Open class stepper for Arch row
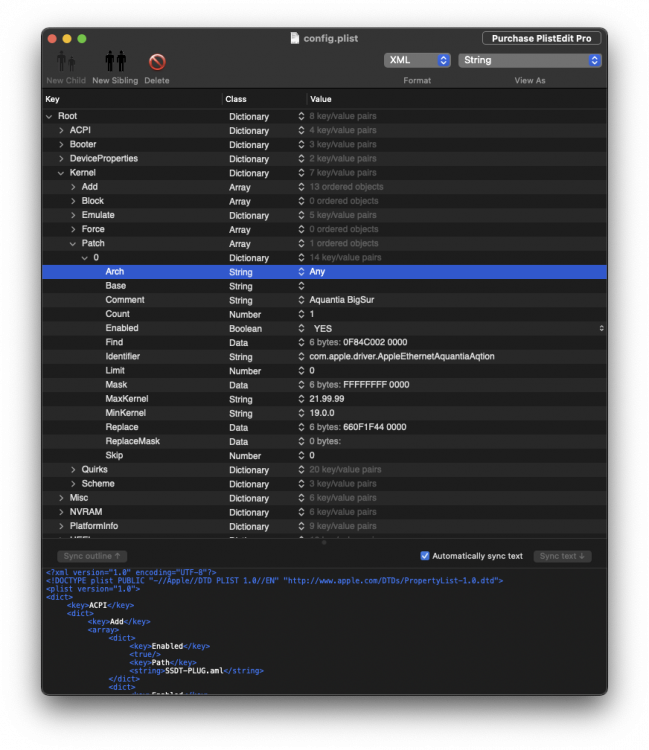Screen dimensions: 649x750 [301, 272]
